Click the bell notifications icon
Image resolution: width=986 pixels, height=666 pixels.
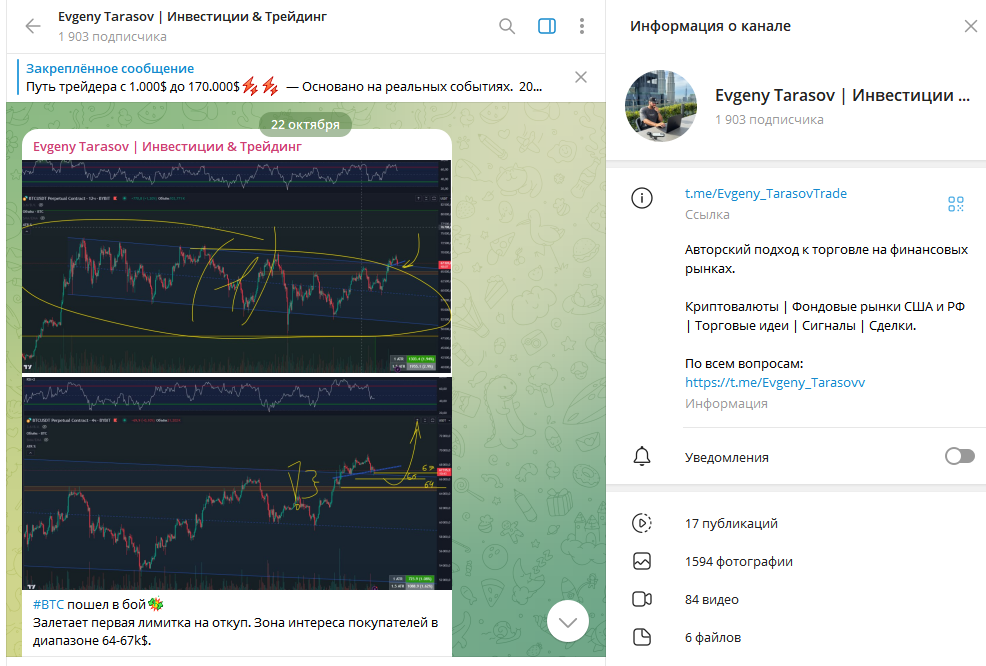tap(641, 457)
